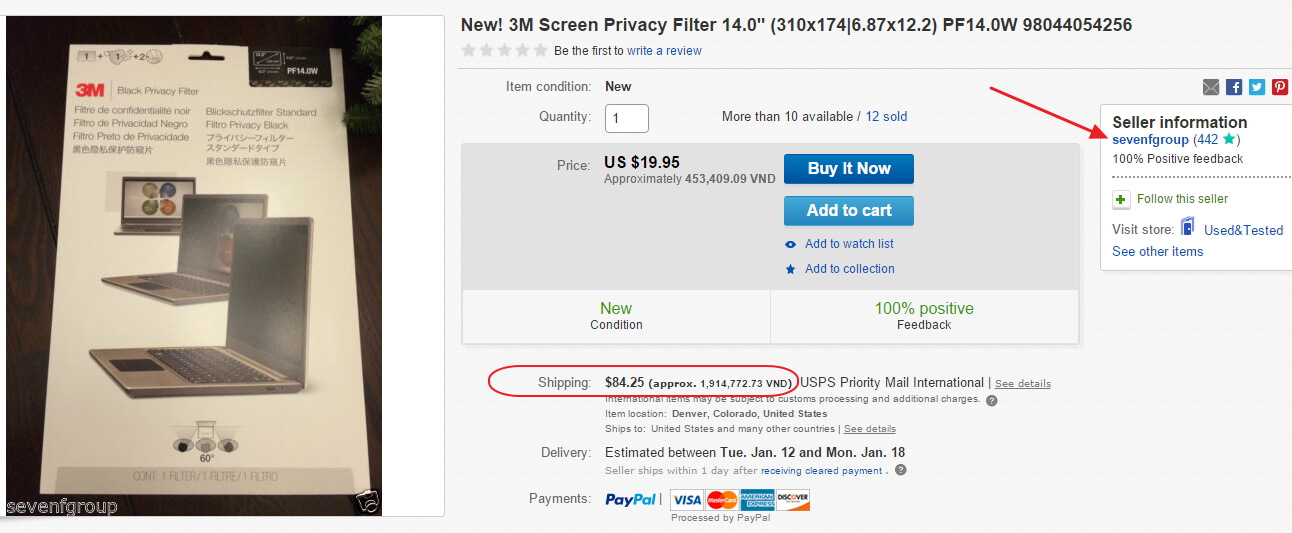
Task: Share this item on Facebook
Action: point(1234,87)
